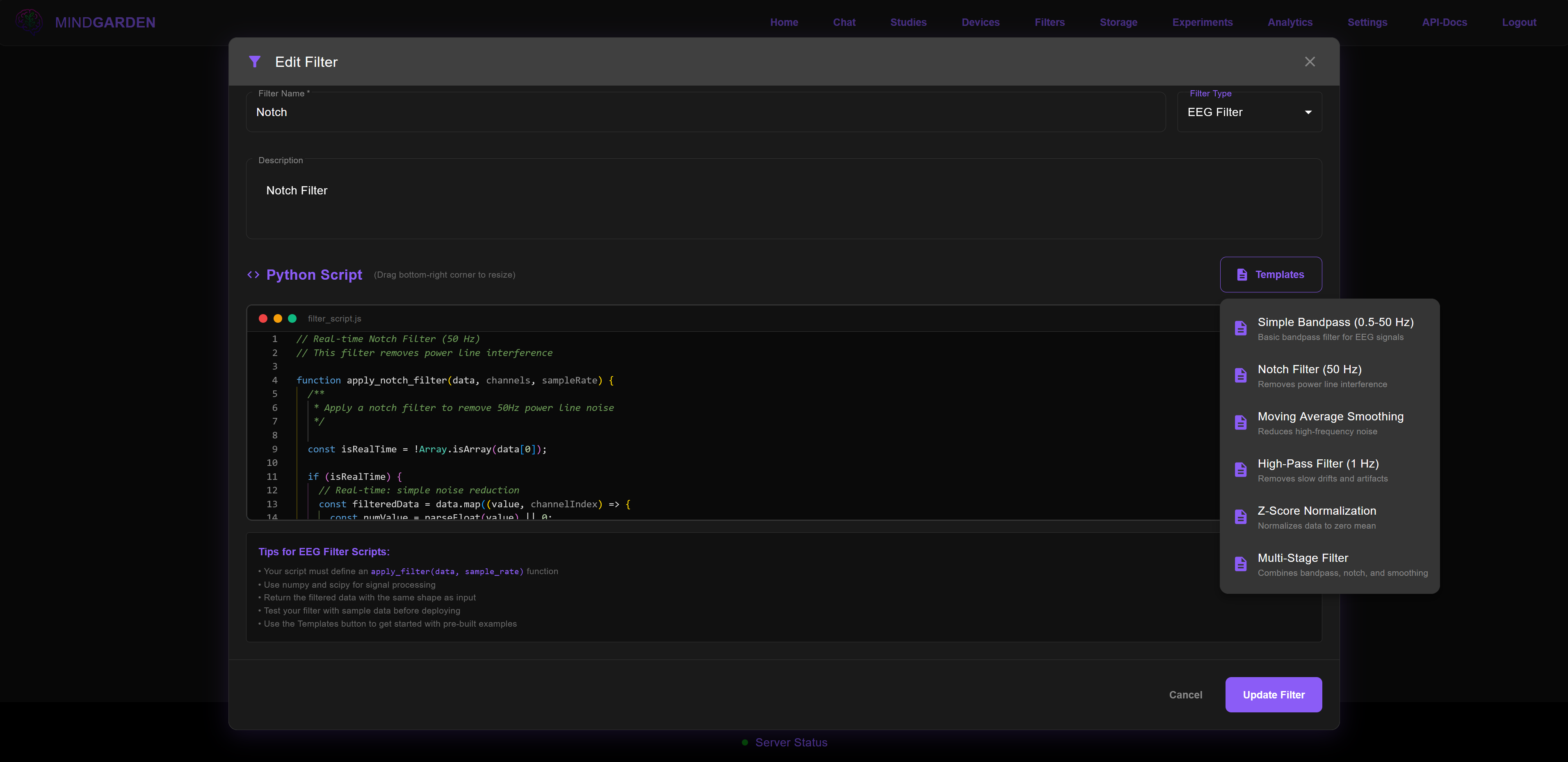The height and width of the screenshot is (762, 1568).
Task: Go to Home in the navigation bar
Action: (x=784, y=22)
